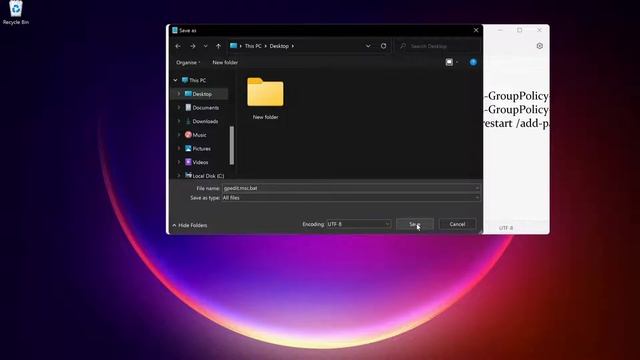Open Notepad settings gear icon
Screen dimensions: 640x360
tap(540, 46)
